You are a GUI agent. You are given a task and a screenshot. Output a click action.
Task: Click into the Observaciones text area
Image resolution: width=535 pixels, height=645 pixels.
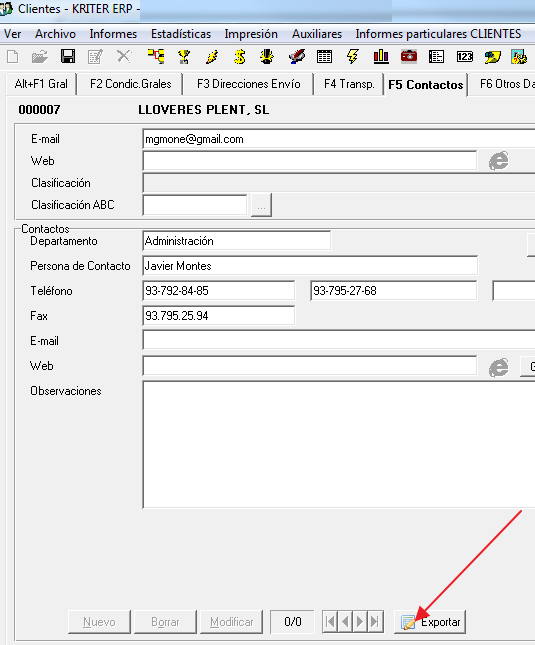click(339, 445)
